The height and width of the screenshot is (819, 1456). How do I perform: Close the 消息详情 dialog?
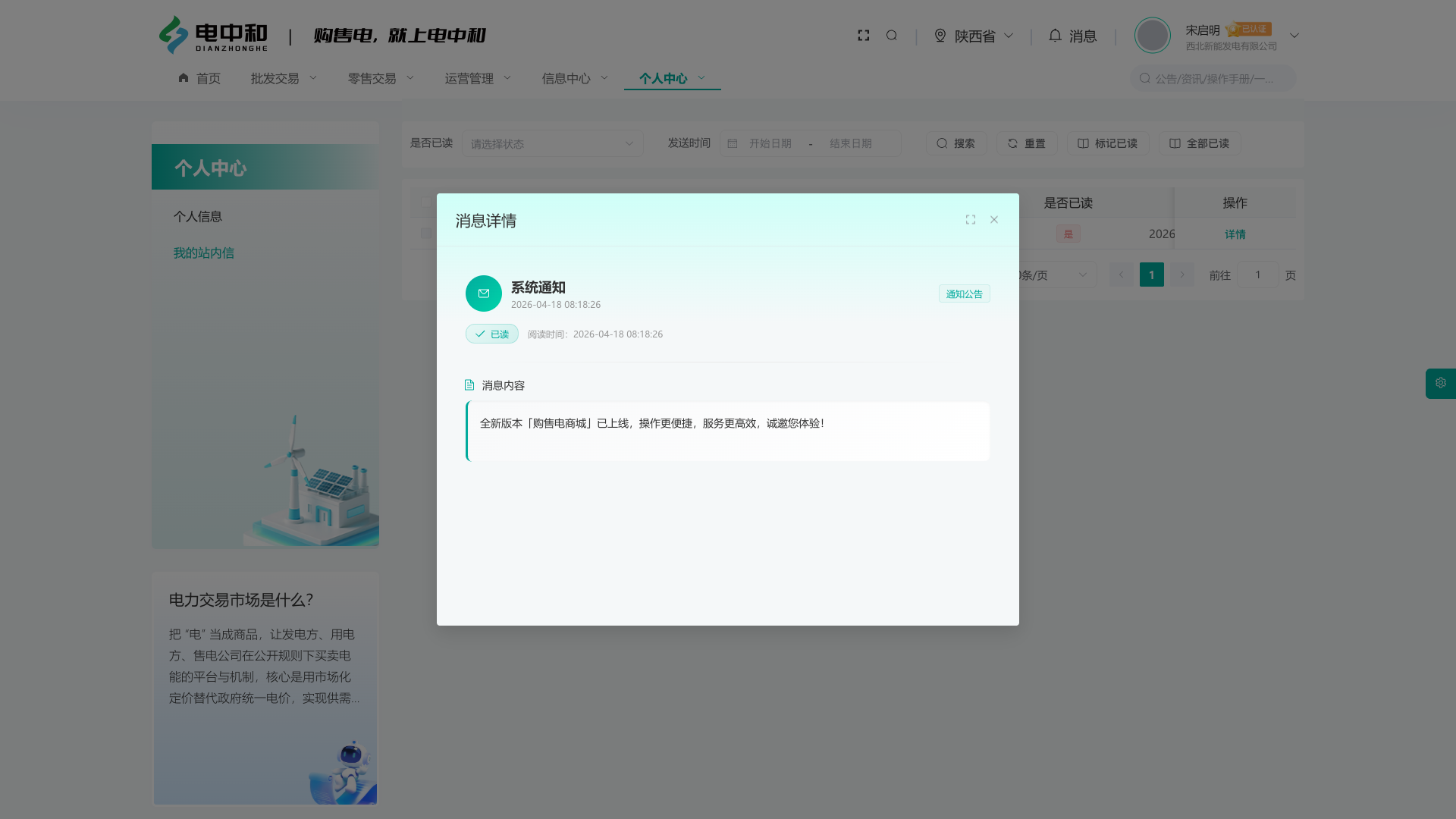coord(994,220)
